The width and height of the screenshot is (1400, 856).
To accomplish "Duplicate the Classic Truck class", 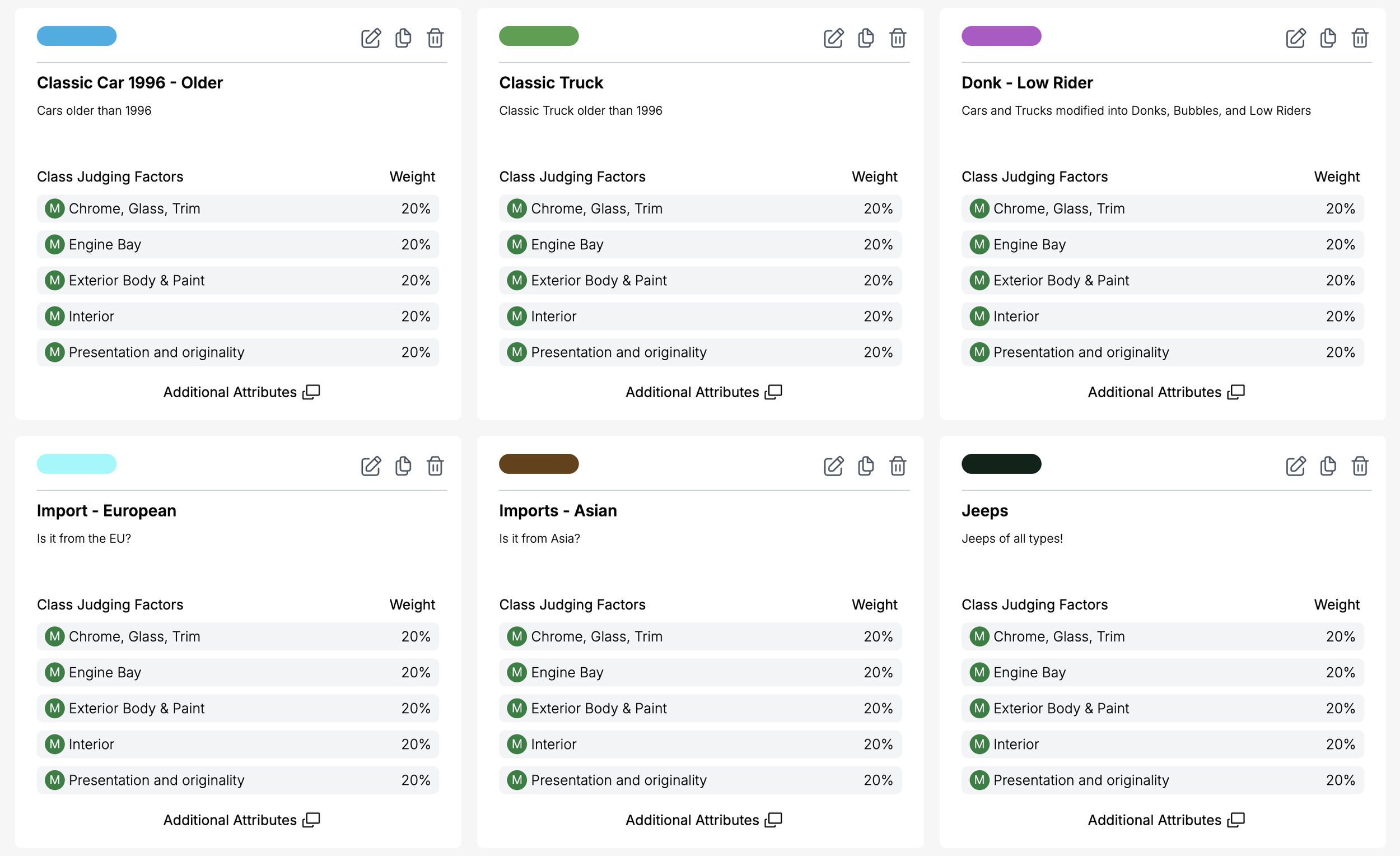I will 865,38.
